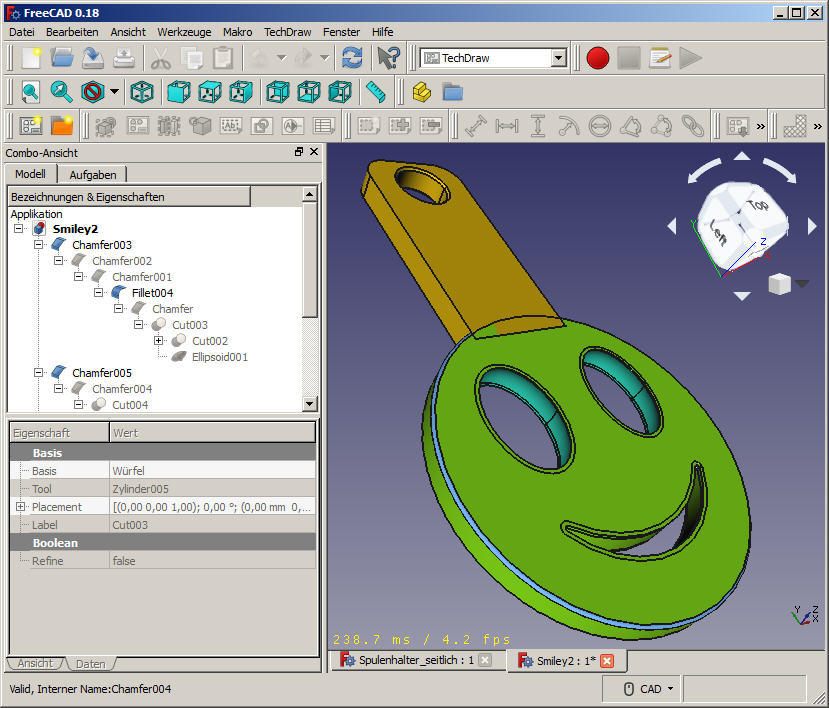Click the TechDraw annotation 'Ab' icon
Viewport: 829px width, 708px height.
pyautogui.click(x=231, y=126)
